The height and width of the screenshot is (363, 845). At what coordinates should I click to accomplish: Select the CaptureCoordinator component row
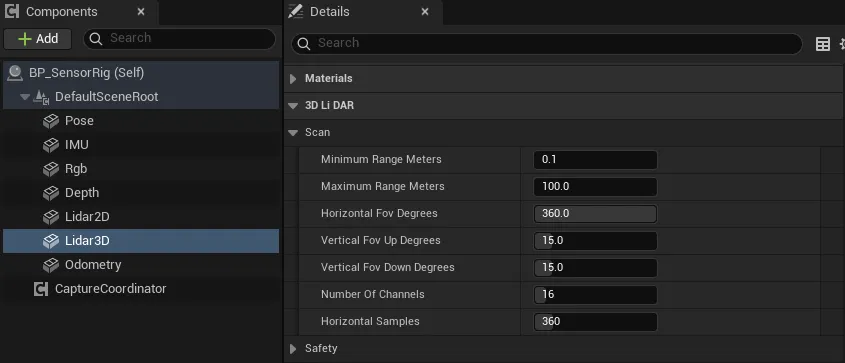(x=141, y=289)
